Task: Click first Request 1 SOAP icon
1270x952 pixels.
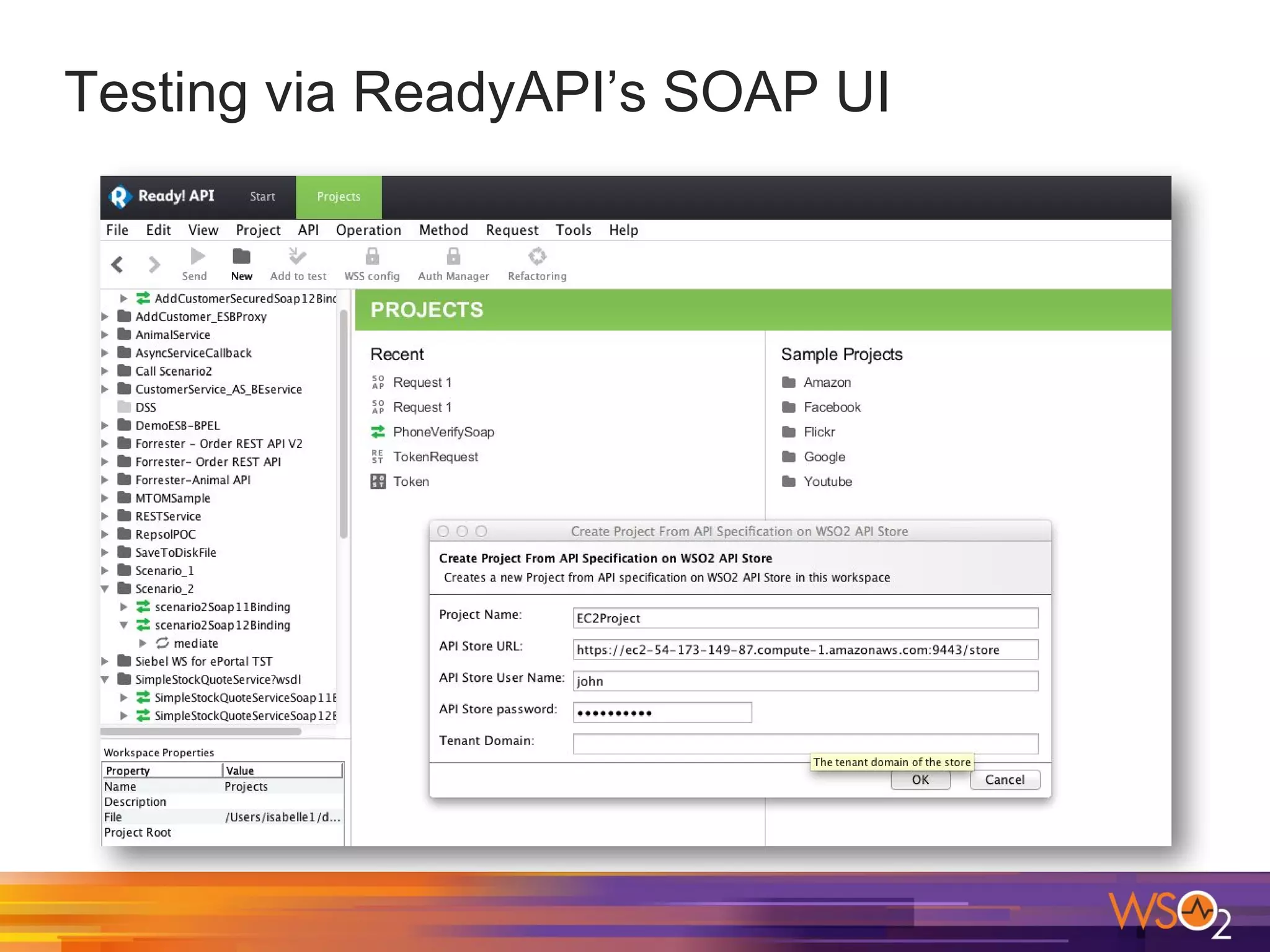Action: click(378, 382)
